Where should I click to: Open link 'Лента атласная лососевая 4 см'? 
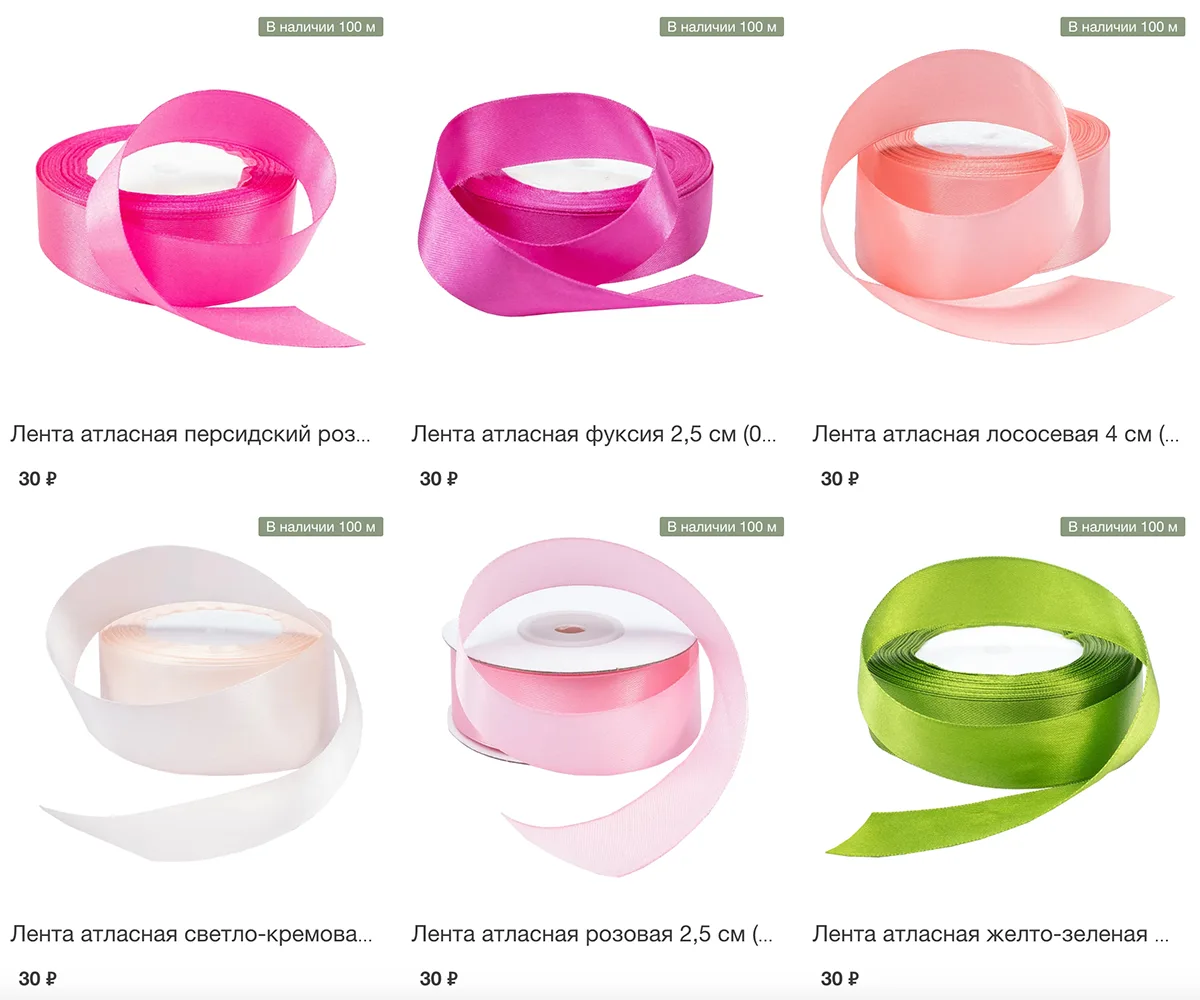tap(996, 434)
